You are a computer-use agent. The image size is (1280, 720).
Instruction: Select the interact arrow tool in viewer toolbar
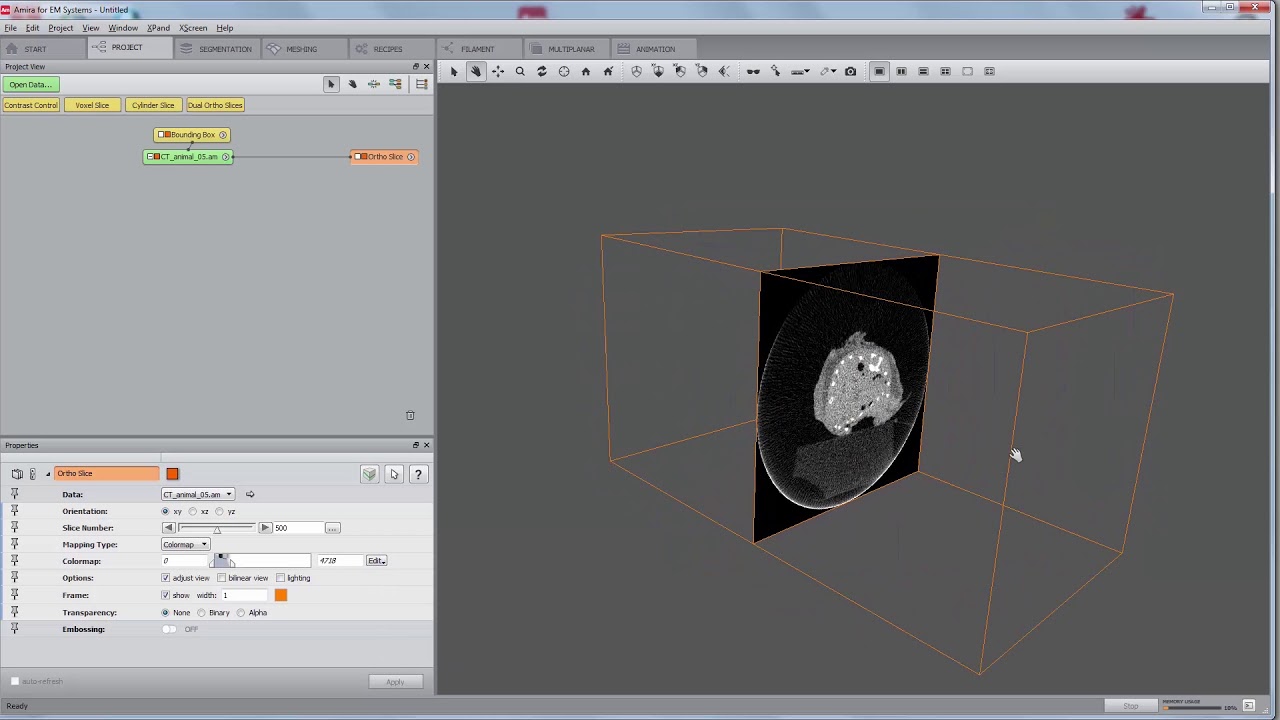[454, 71]
